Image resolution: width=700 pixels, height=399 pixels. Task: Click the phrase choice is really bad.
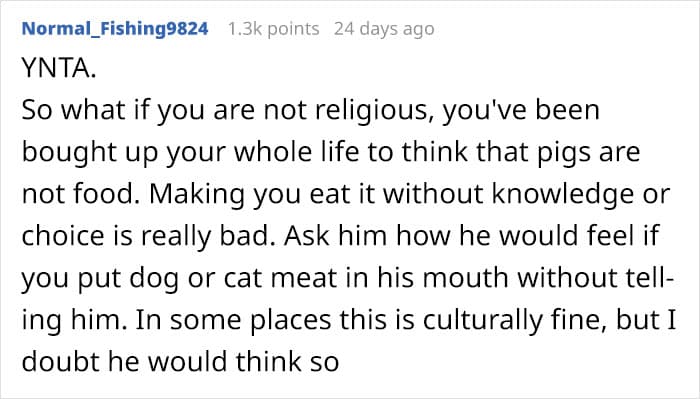pyautogui.click(x=149, y=236)
